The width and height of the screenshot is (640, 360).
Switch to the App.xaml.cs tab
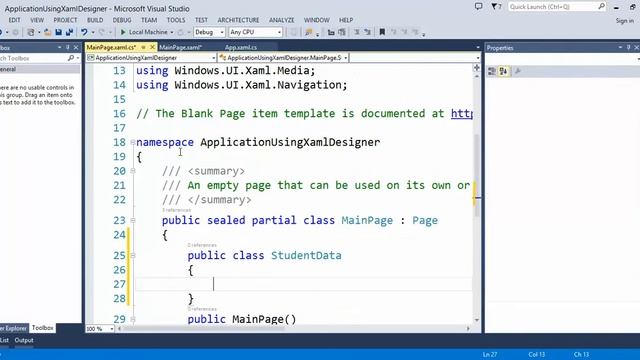point(241,47)
